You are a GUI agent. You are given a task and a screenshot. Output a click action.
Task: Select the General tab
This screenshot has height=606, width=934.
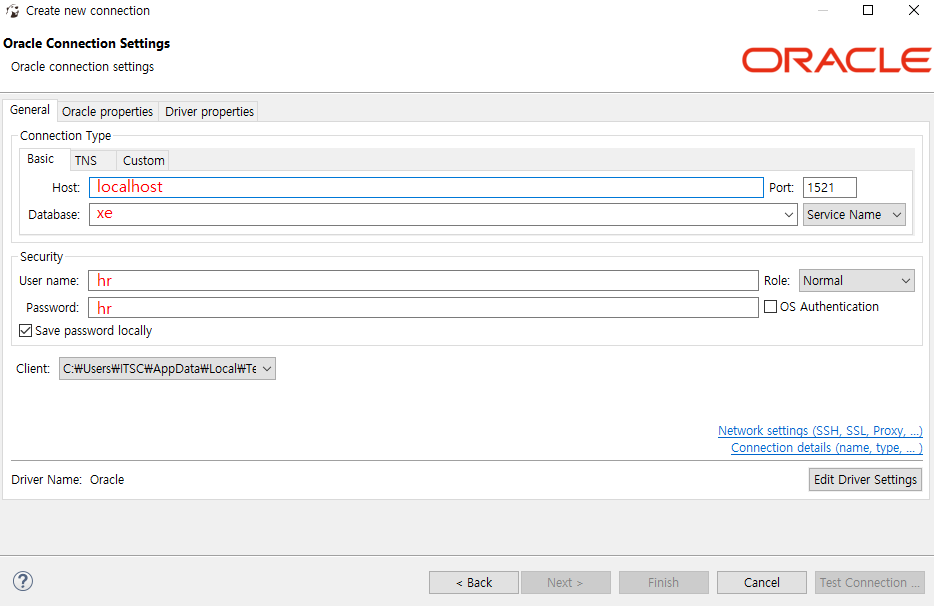click(30, 110)
